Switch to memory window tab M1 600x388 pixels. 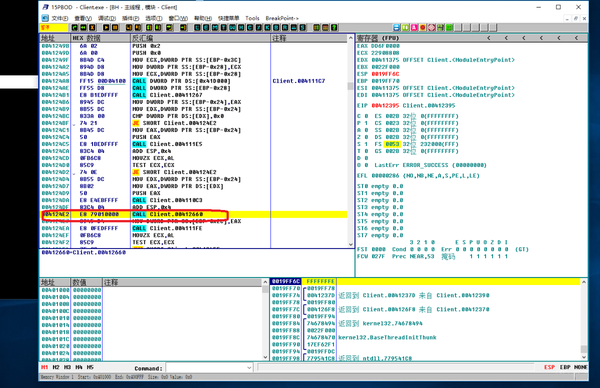(x=45, y=367)
